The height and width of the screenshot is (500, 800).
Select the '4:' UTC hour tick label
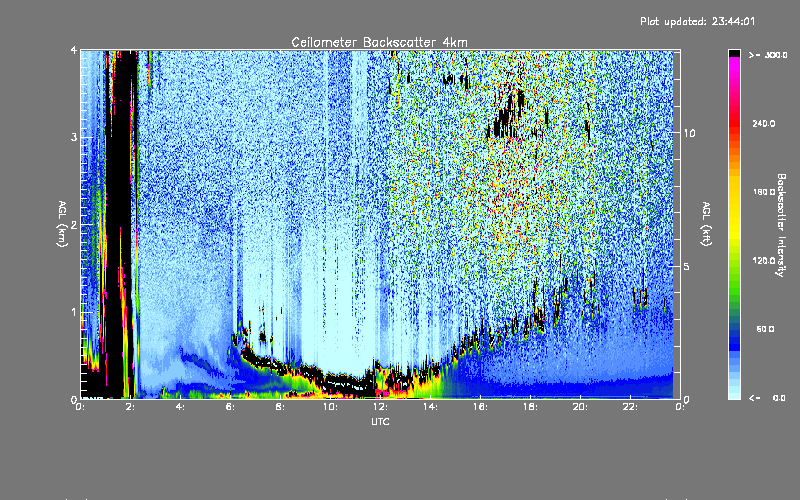[x=181, y=407]
